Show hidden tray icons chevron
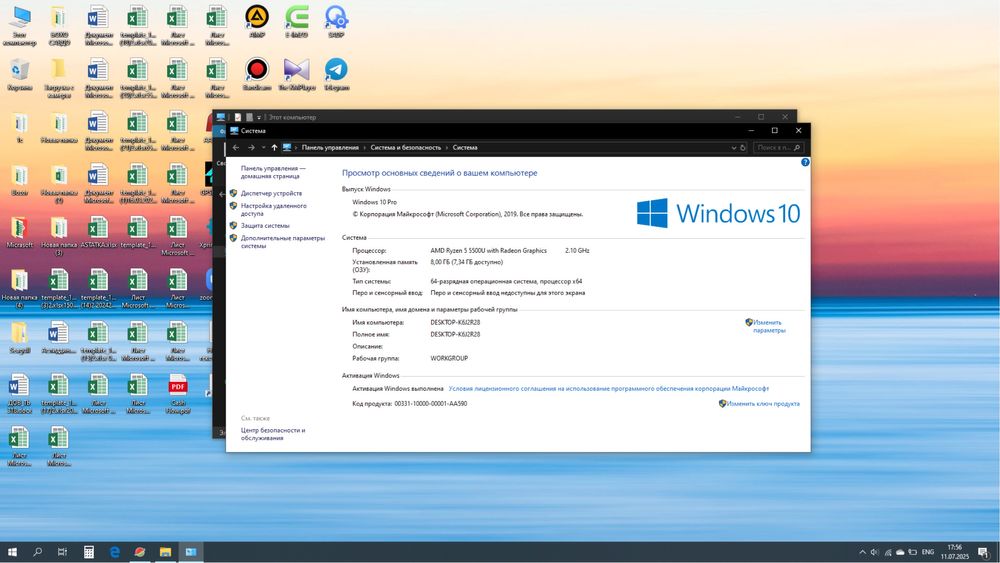The image size is (1000, 563). [862, 552]
